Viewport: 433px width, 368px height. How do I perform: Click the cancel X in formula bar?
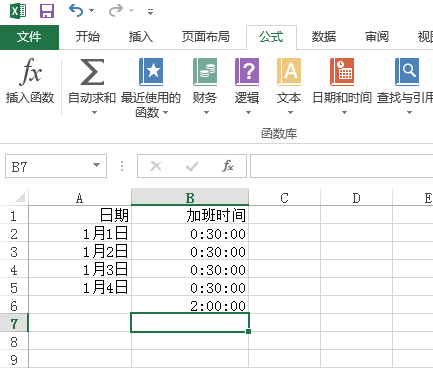pos(156,166)
